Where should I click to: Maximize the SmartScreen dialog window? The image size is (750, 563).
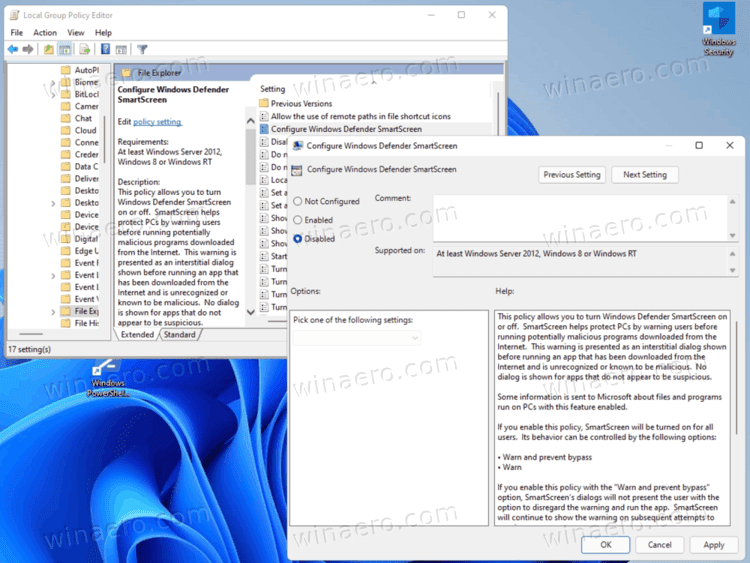pos(699,145)
